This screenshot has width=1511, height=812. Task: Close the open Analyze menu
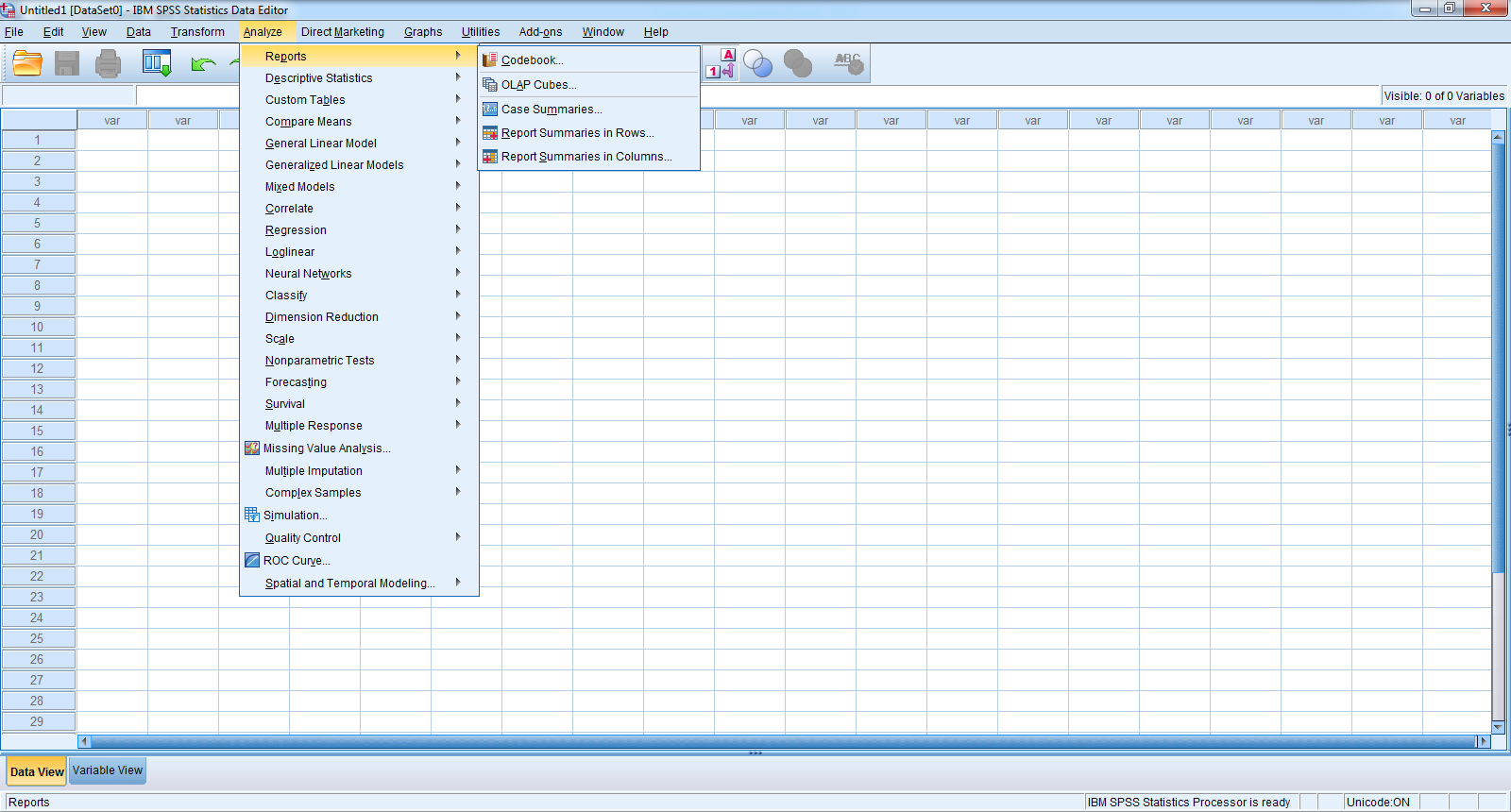tap(263, 32)
